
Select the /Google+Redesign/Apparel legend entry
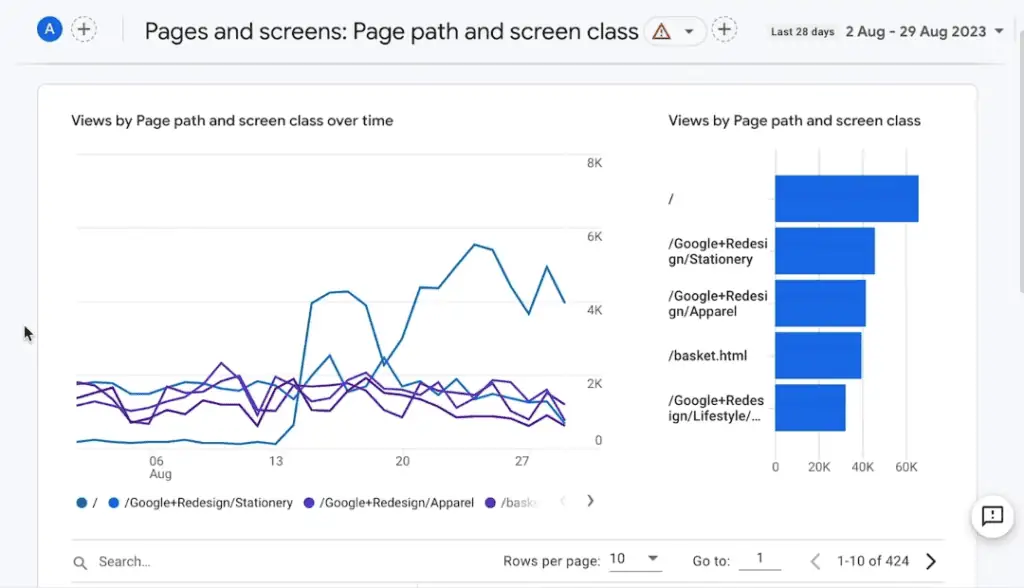pos(395,503)
